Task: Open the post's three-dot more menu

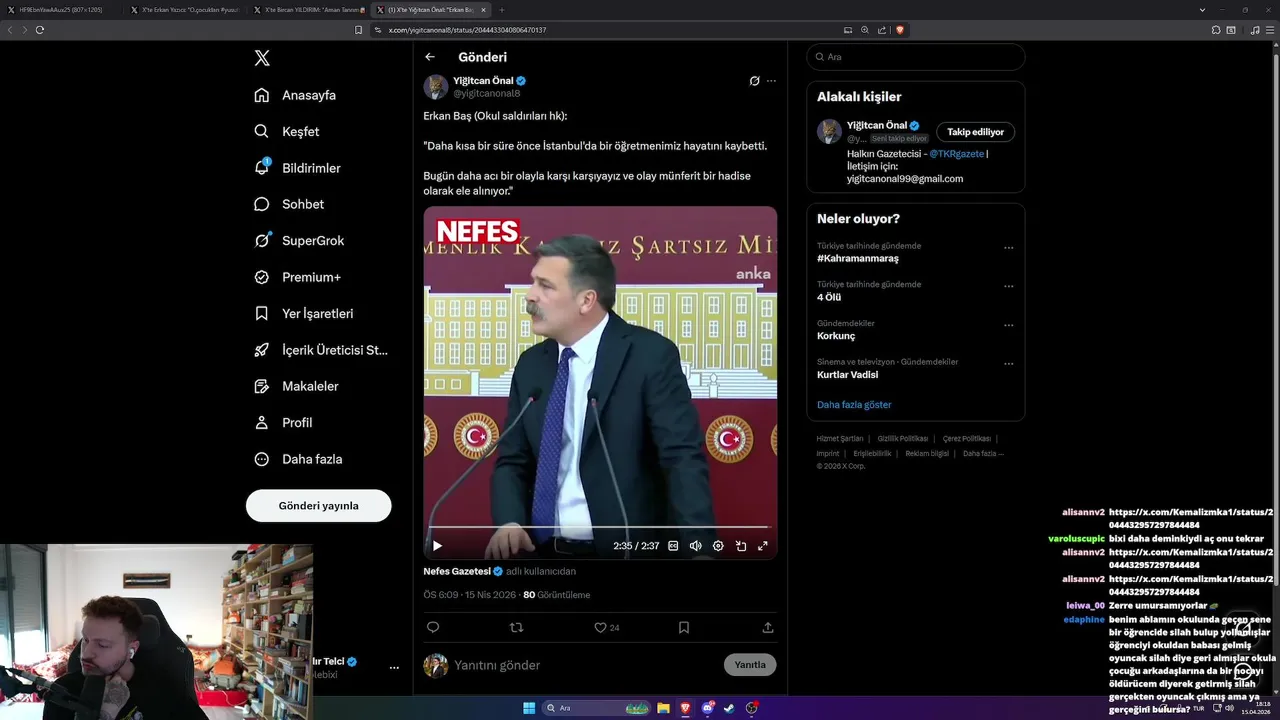Action: [771, 81]
